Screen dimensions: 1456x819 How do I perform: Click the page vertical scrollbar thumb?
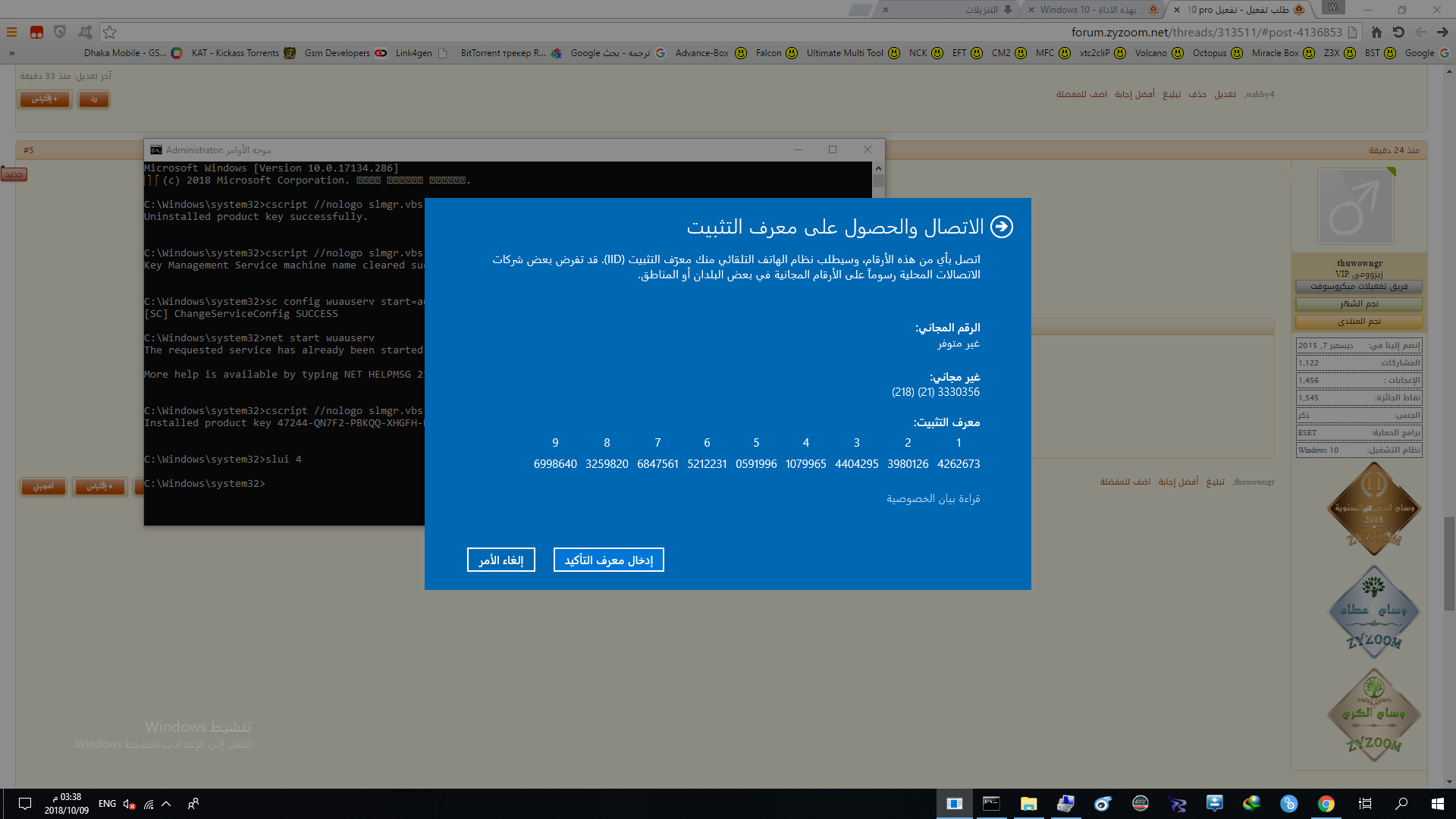point(1449,563)
